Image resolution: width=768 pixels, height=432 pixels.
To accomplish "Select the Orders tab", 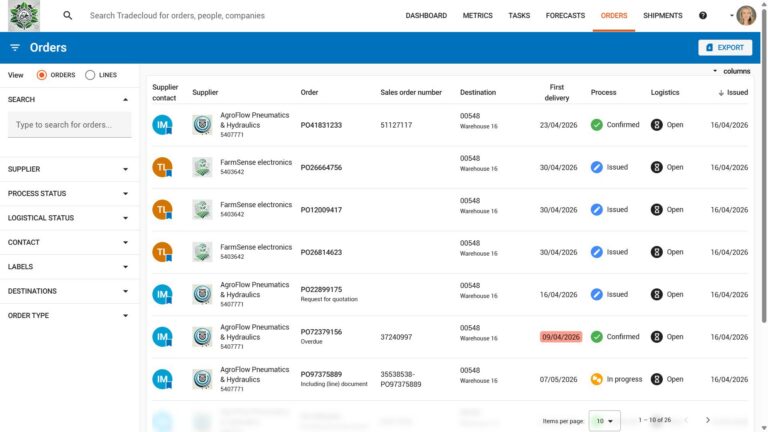I will click(614, 16).
